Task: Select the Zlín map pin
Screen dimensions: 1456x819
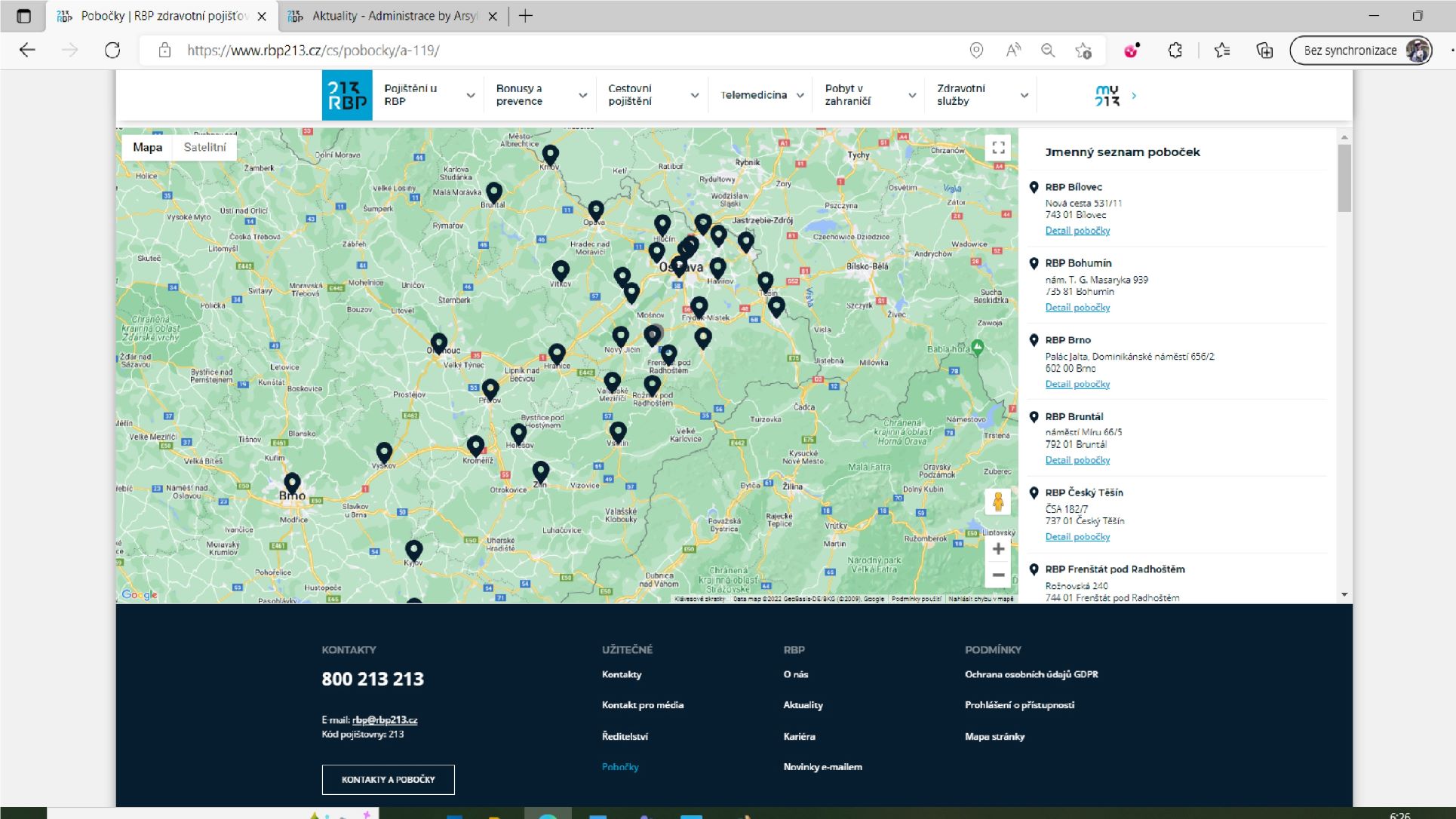Action: point(541,472)
